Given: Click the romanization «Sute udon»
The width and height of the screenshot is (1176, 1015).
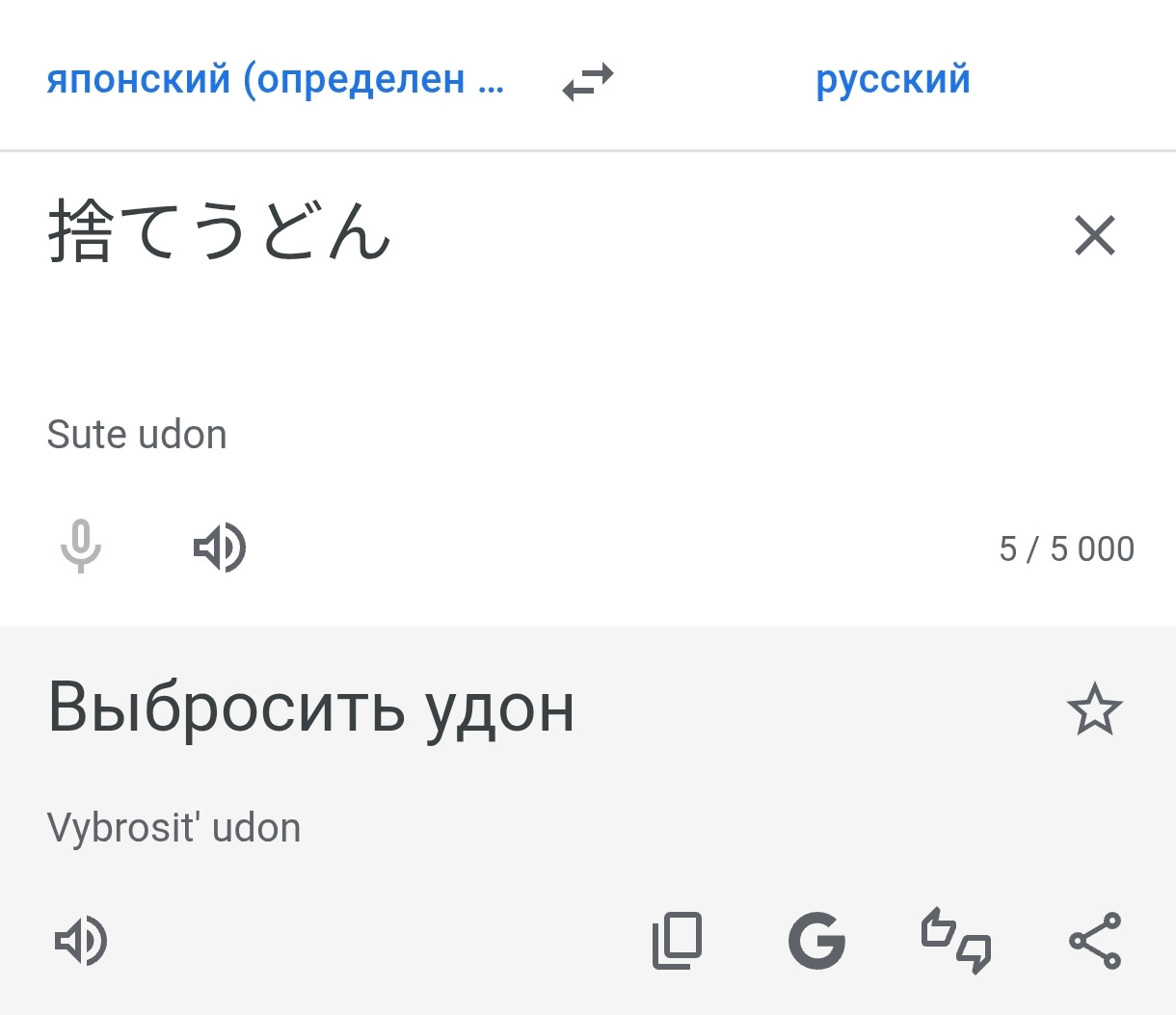Looking at the screenshot, I should [137, 435].
